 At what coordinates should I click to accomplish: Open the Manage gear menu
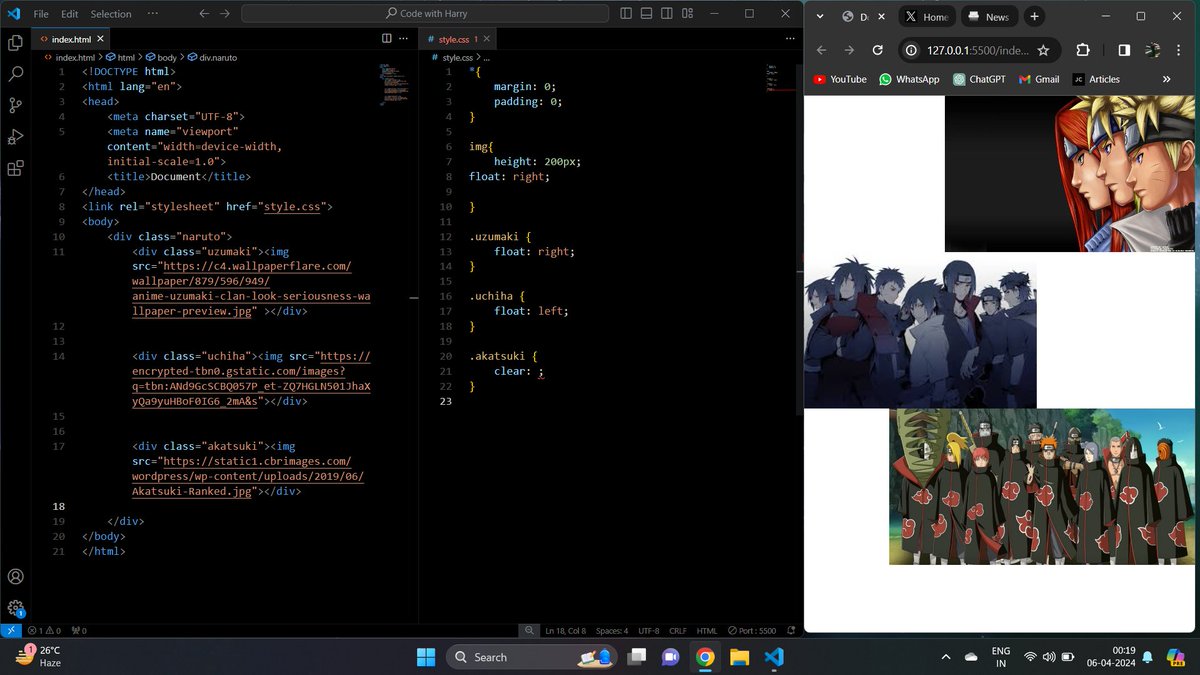coord(15,607)
